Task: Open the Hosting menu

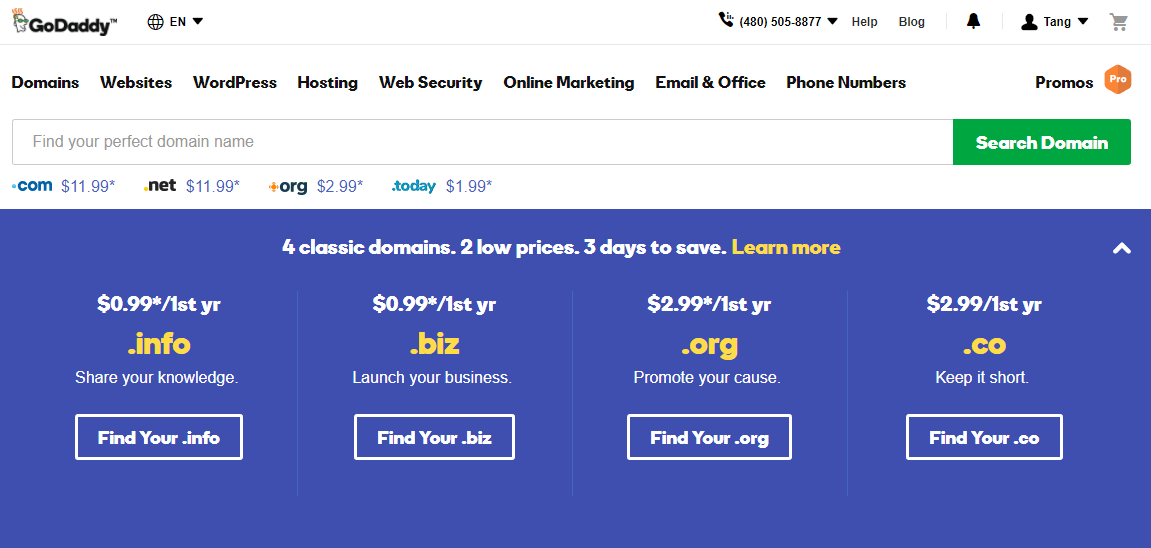Action: click(x=327, y=82)
